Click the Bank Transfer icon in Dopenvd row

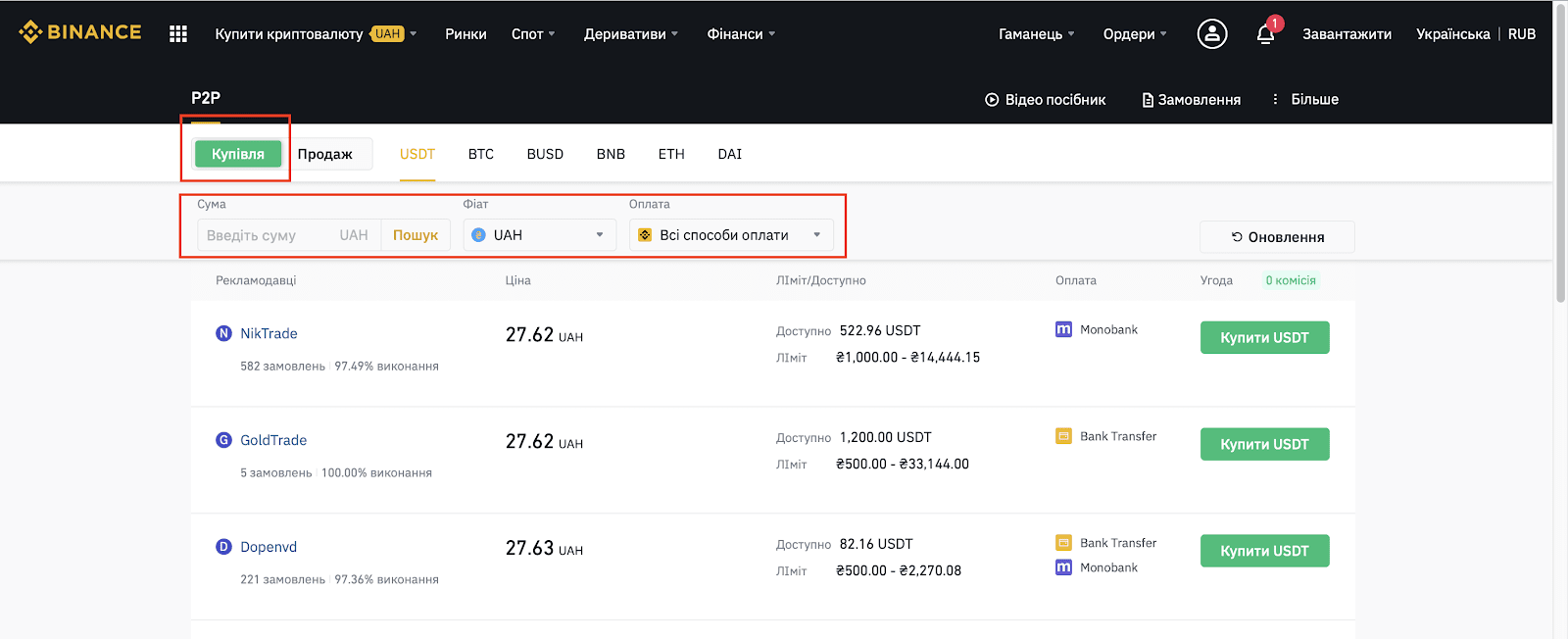click(1063, 542)
